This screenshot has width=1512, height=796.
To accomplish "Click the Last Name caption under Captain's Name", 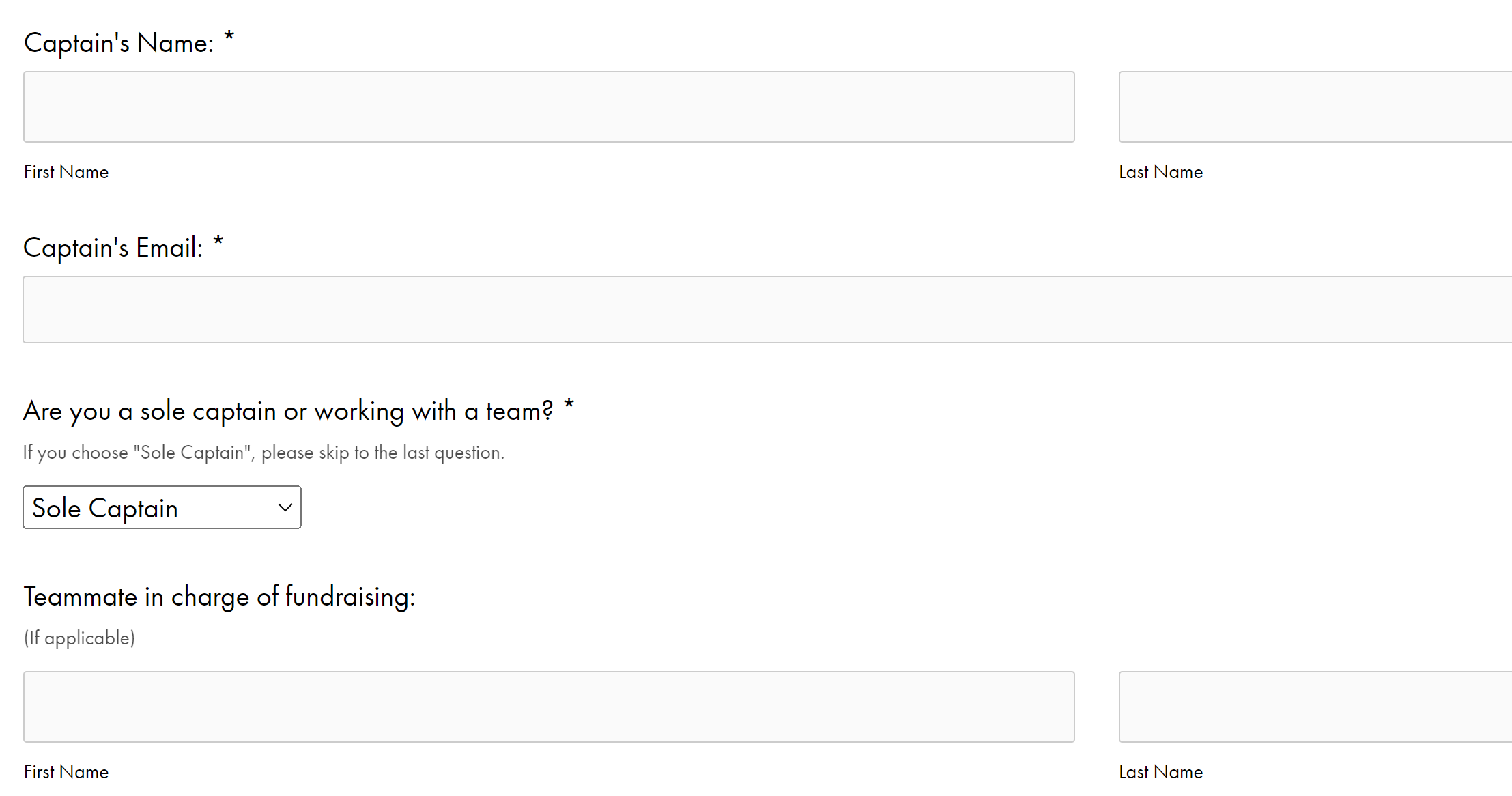I will click(x=1160, y=172).
